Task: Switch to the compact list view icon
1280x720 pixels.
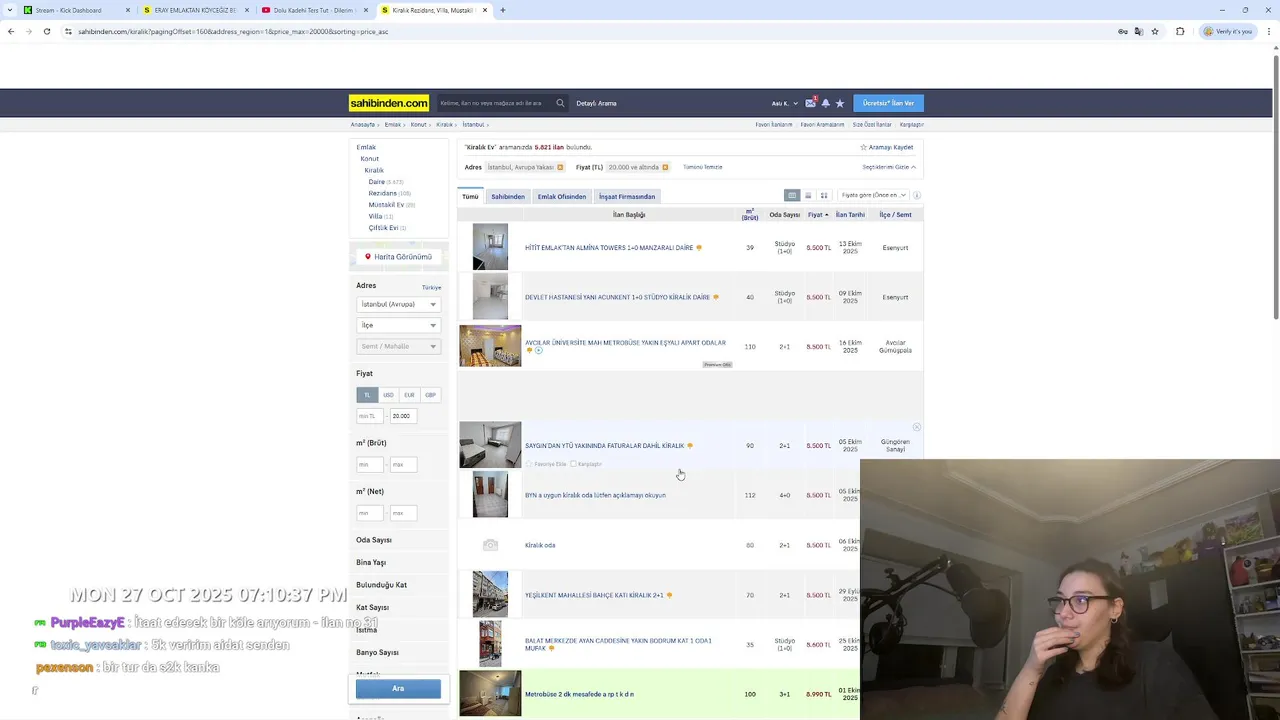Action: coord(808,195)
